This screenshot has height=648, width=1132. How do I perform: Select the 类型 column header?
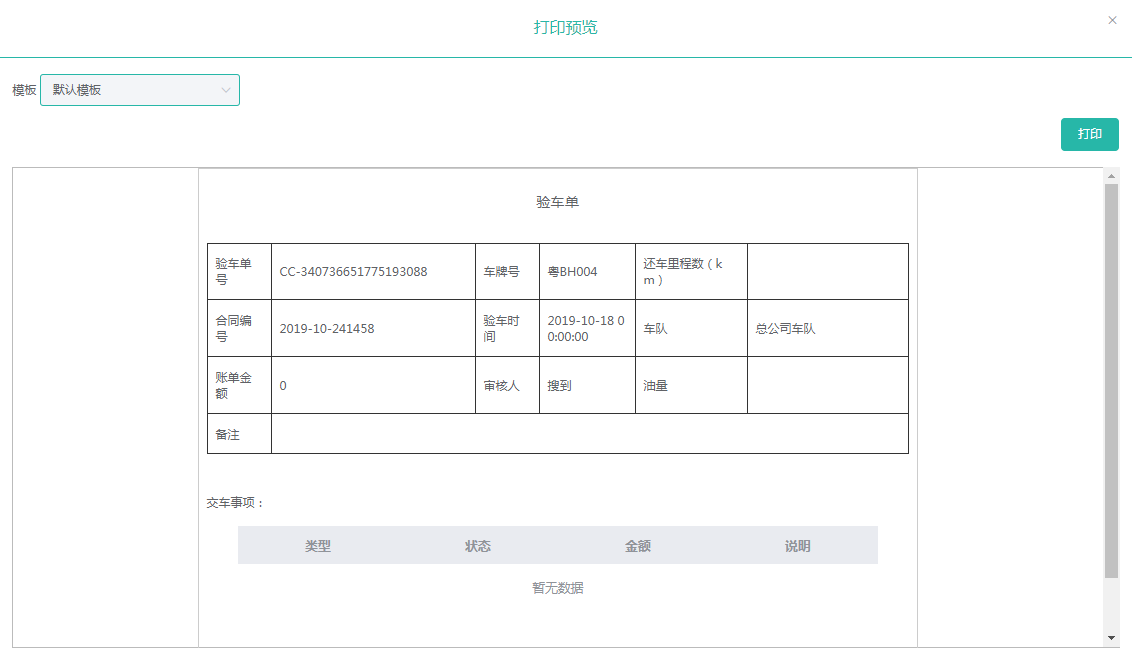318,546
